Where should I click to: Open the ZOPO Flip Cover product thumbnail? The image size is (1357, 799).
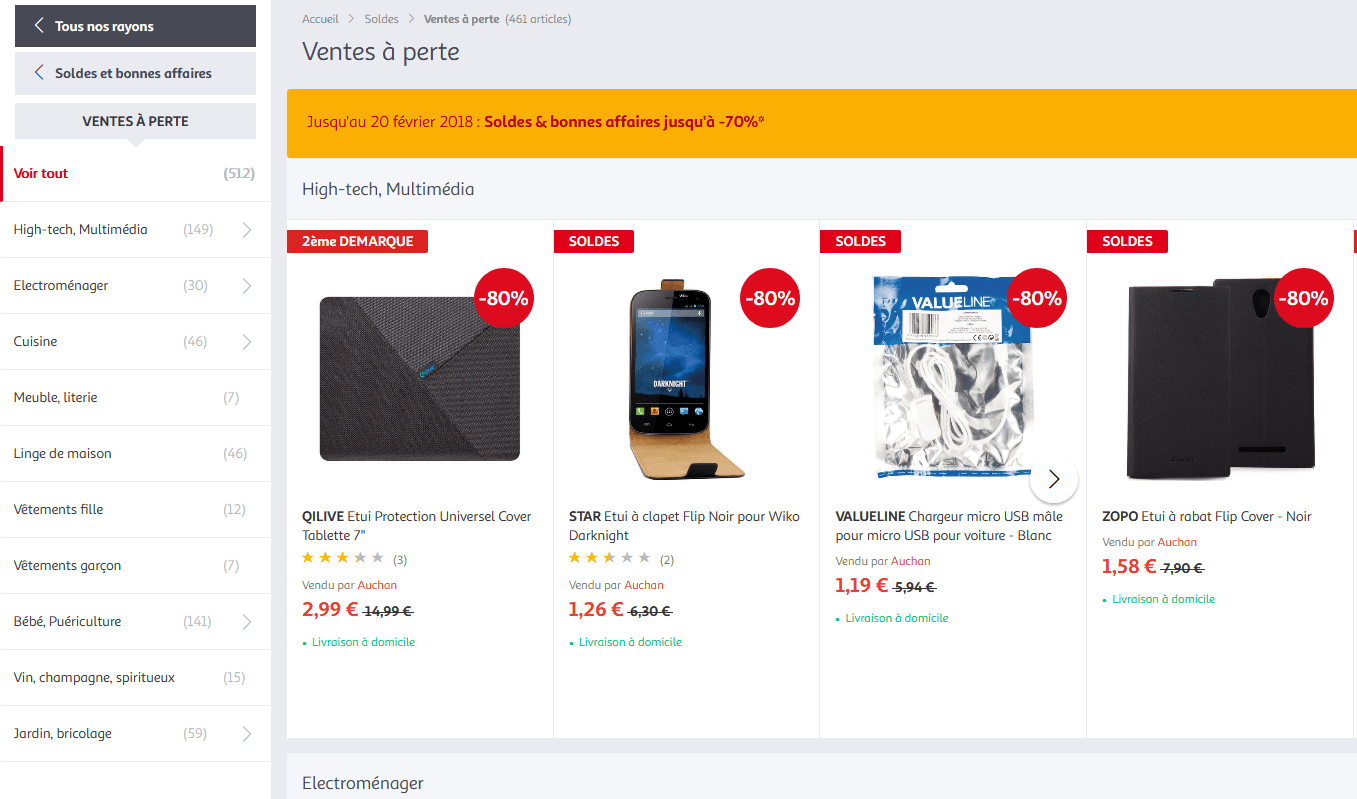pyautogui.click(x=1219, y=379)
